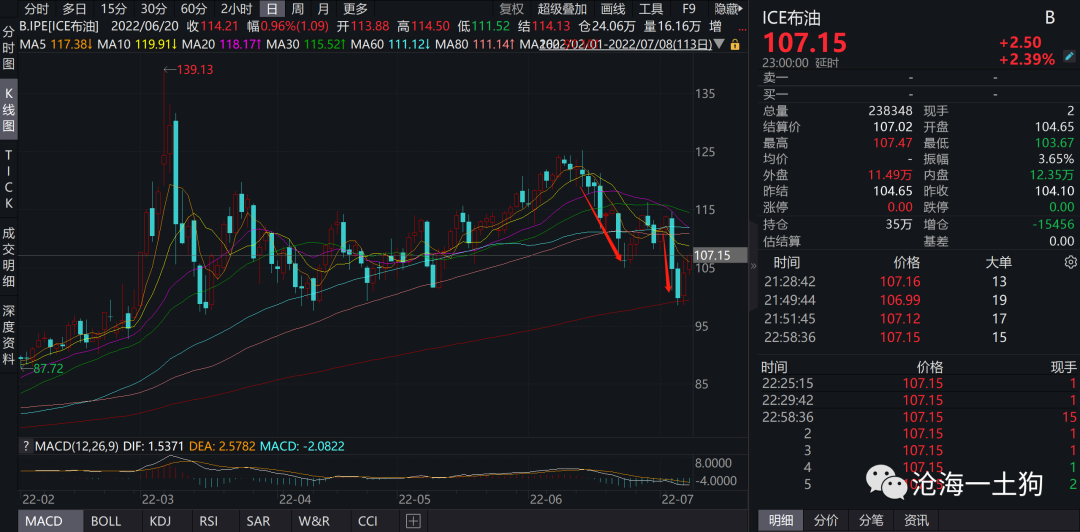The height and width of the screenshot is (532, 1080).
Task: Open the MACD help question-mark icon
Action: (x=26, y=447)
